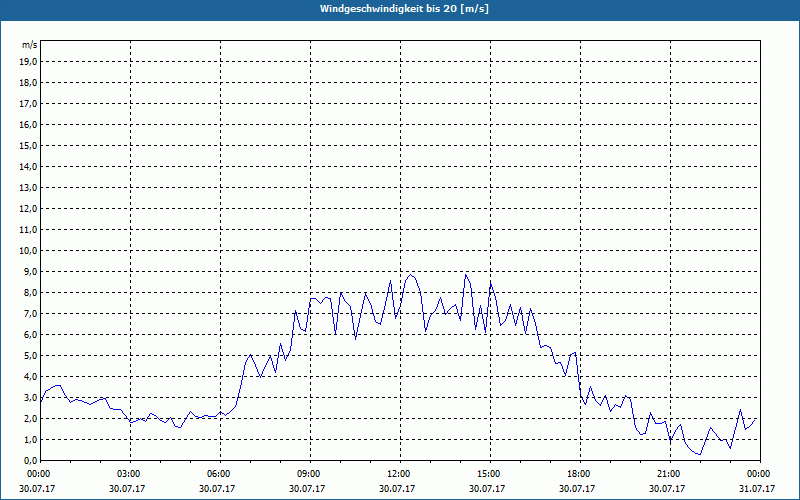Click the '8,0' y-axis label
The image size is (800, 500).
coord(30,293)
